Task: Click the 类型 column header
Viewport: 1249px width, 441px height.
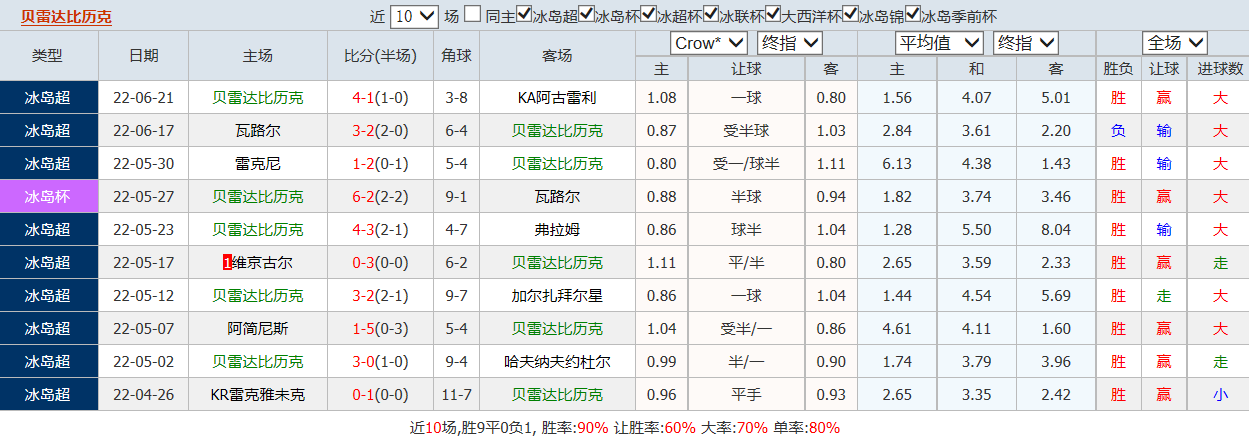Action: [47, 56]
